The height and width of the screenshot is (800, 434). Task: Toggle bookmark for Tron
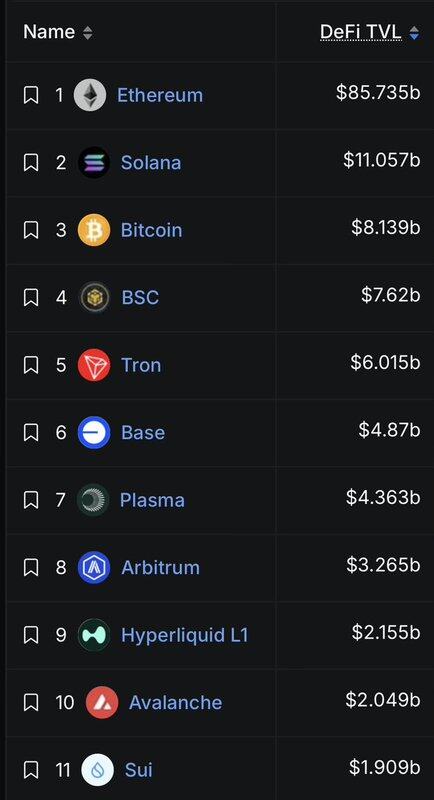pos(31,365)
